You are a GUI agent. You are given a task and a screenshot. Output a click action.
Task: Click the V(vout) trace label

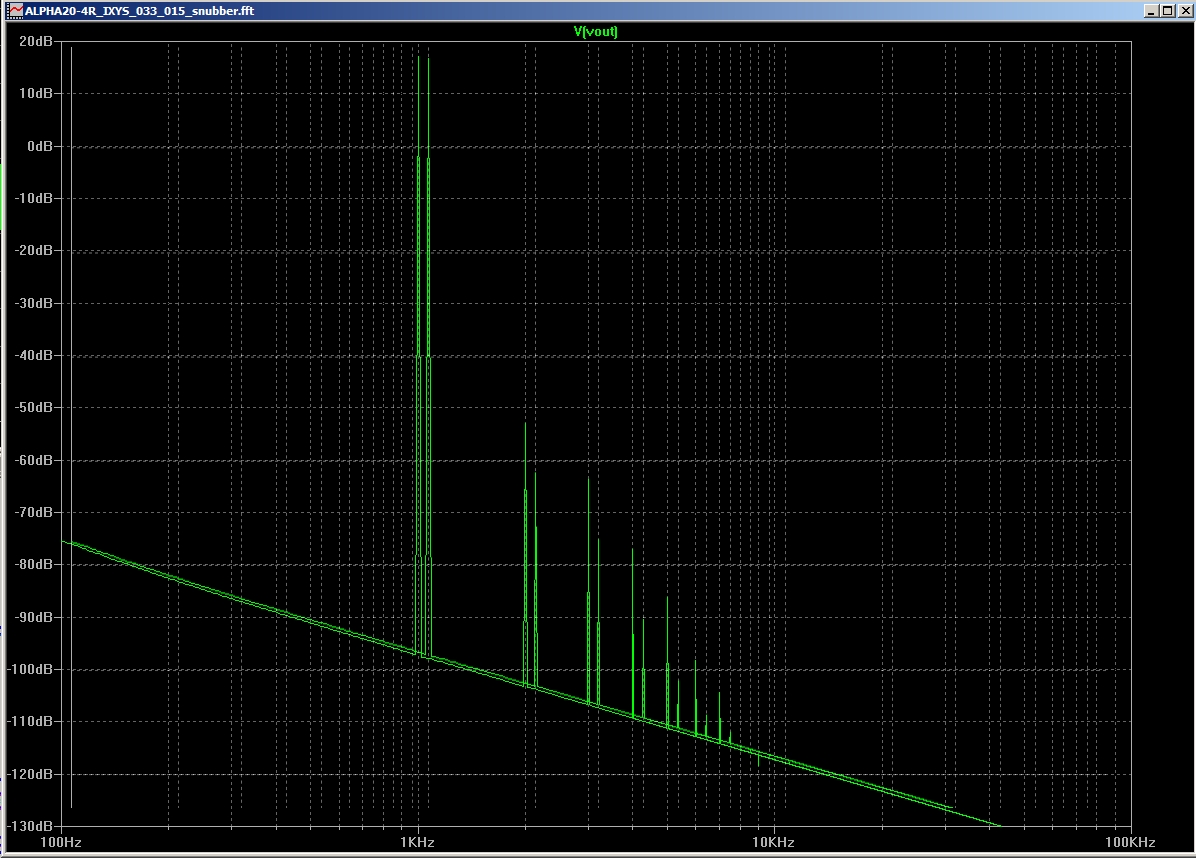tap(596, 31)
